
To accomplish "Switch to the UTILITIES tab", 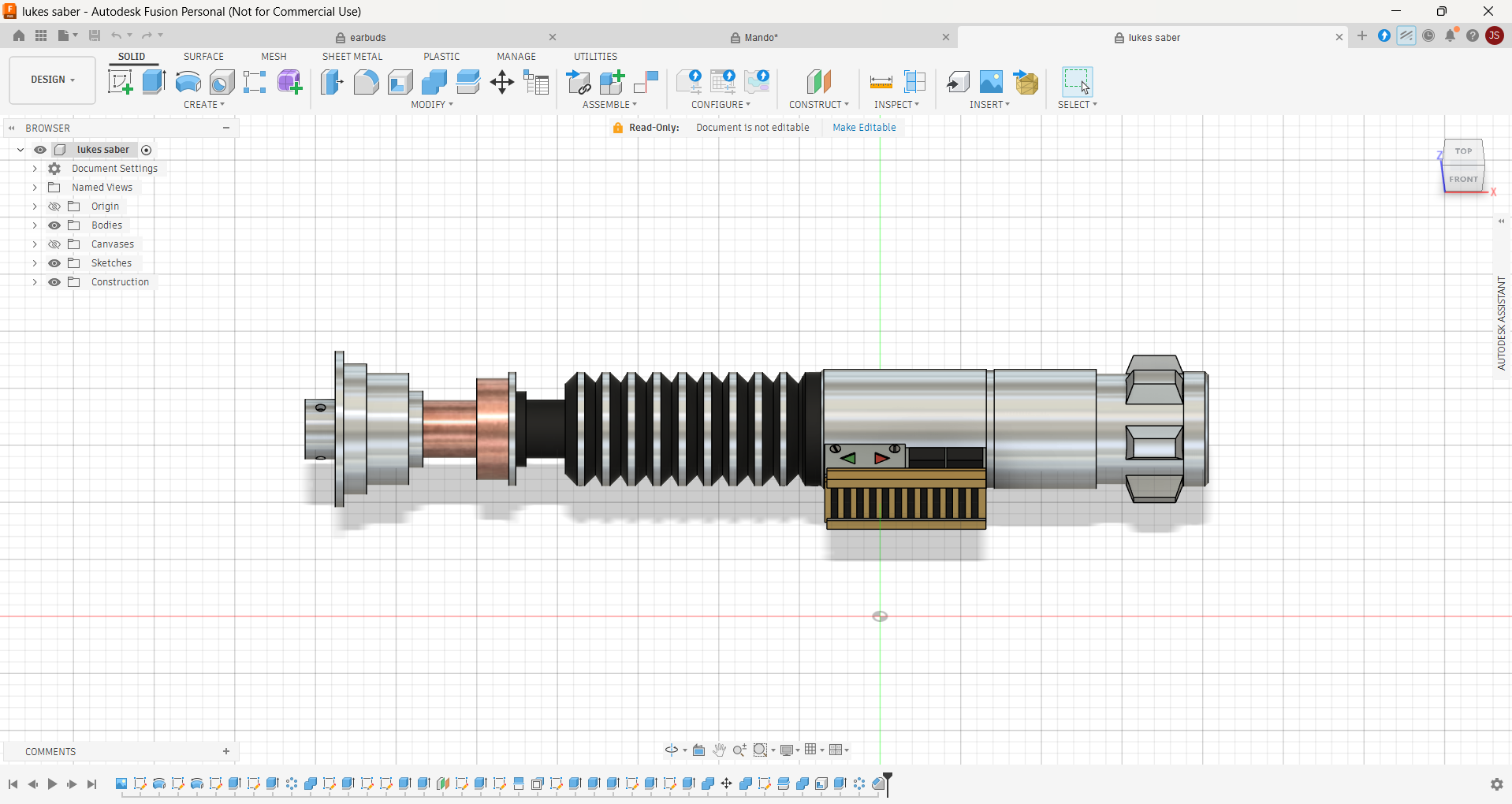I will (595, 57).
